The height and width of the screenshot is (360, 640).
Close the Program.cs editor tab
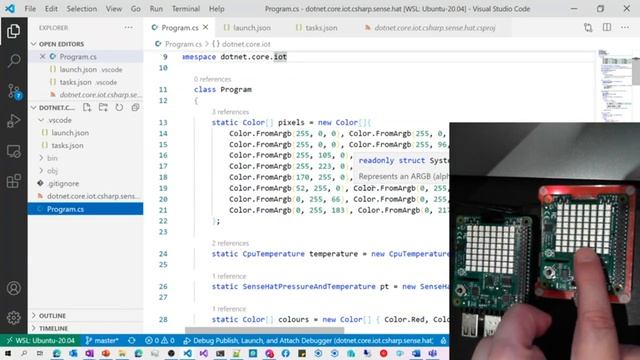206,27
